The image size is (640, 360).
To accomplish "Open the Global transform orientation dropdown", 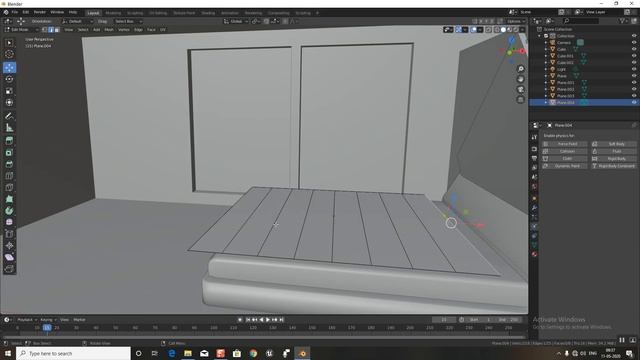I will point(236,21).
